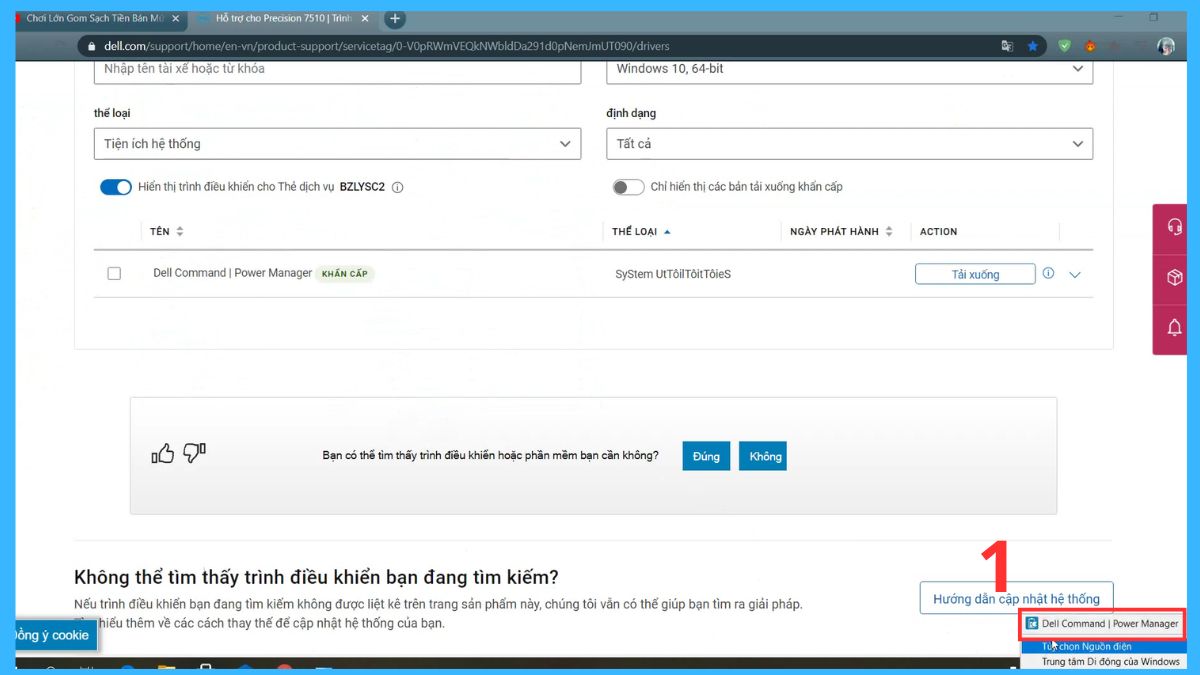Click the 'SyStem UtTôilTôitTôieS' category cell
Image resolution: width=1200 pixels, height=675 pixels.
pos(673,274)
